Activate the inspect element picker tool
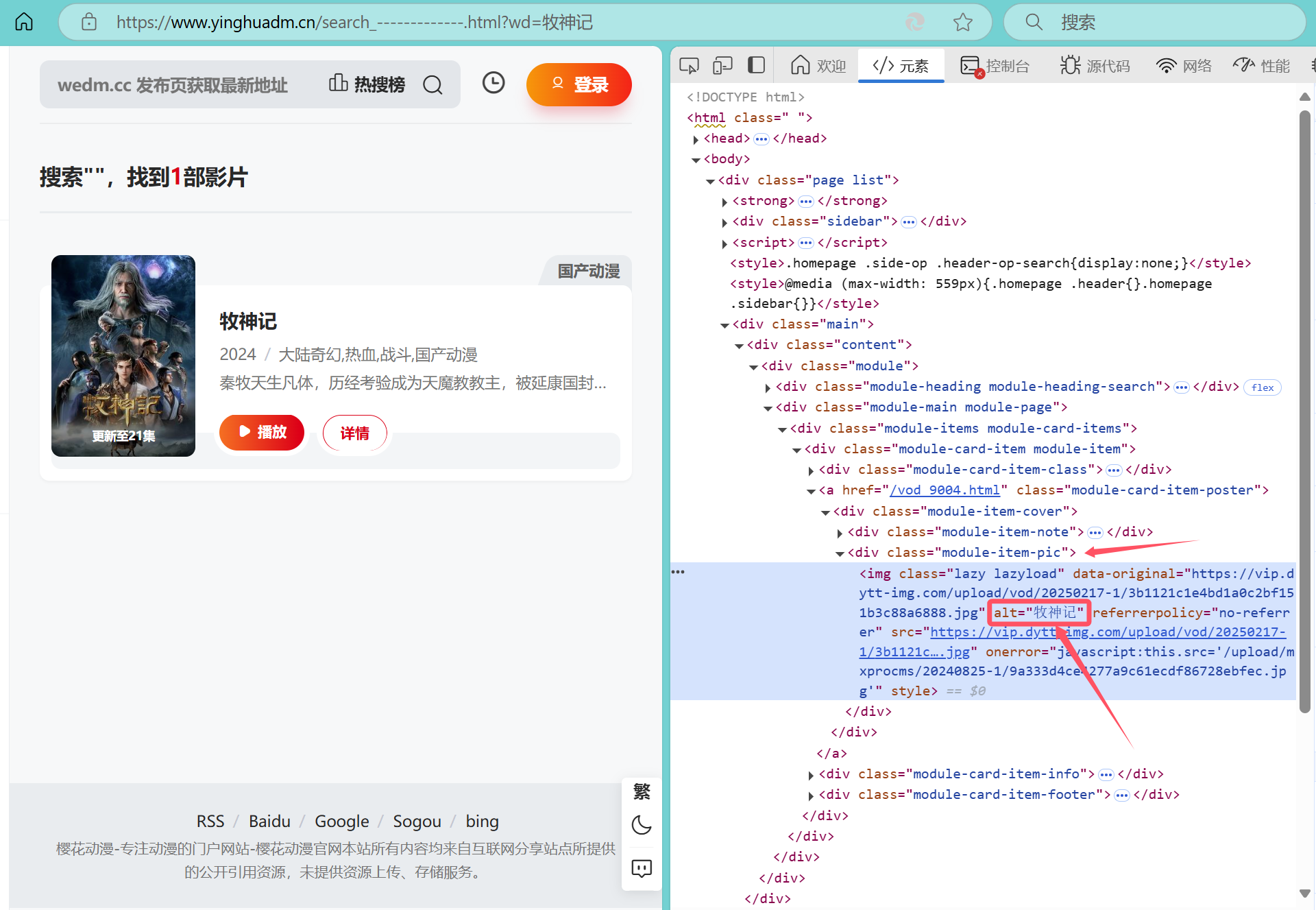Screen dimensions: 1316x910 (689, 66)
